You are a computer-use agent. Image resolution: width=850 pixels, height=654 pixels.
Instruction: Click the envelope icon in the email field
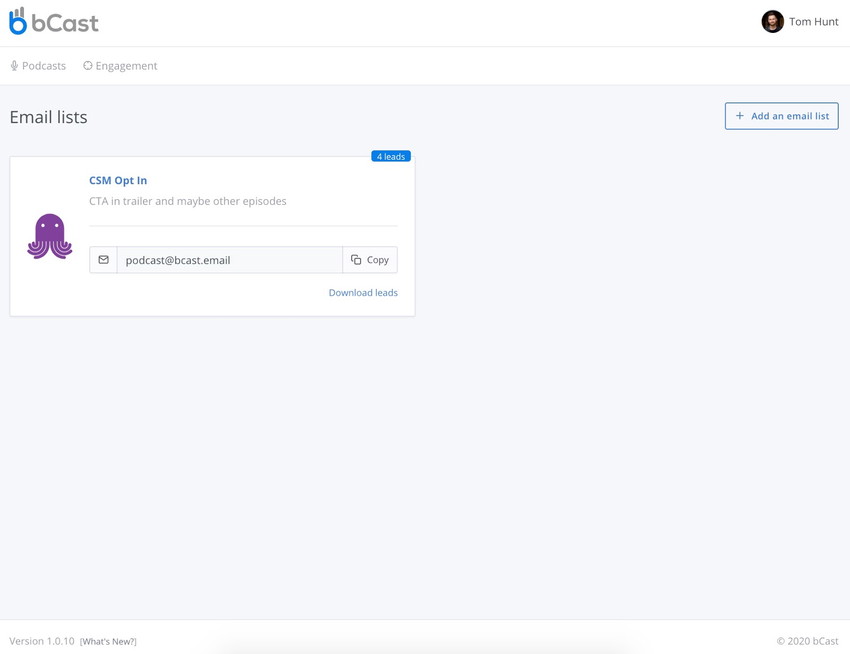tap(103, 259)
